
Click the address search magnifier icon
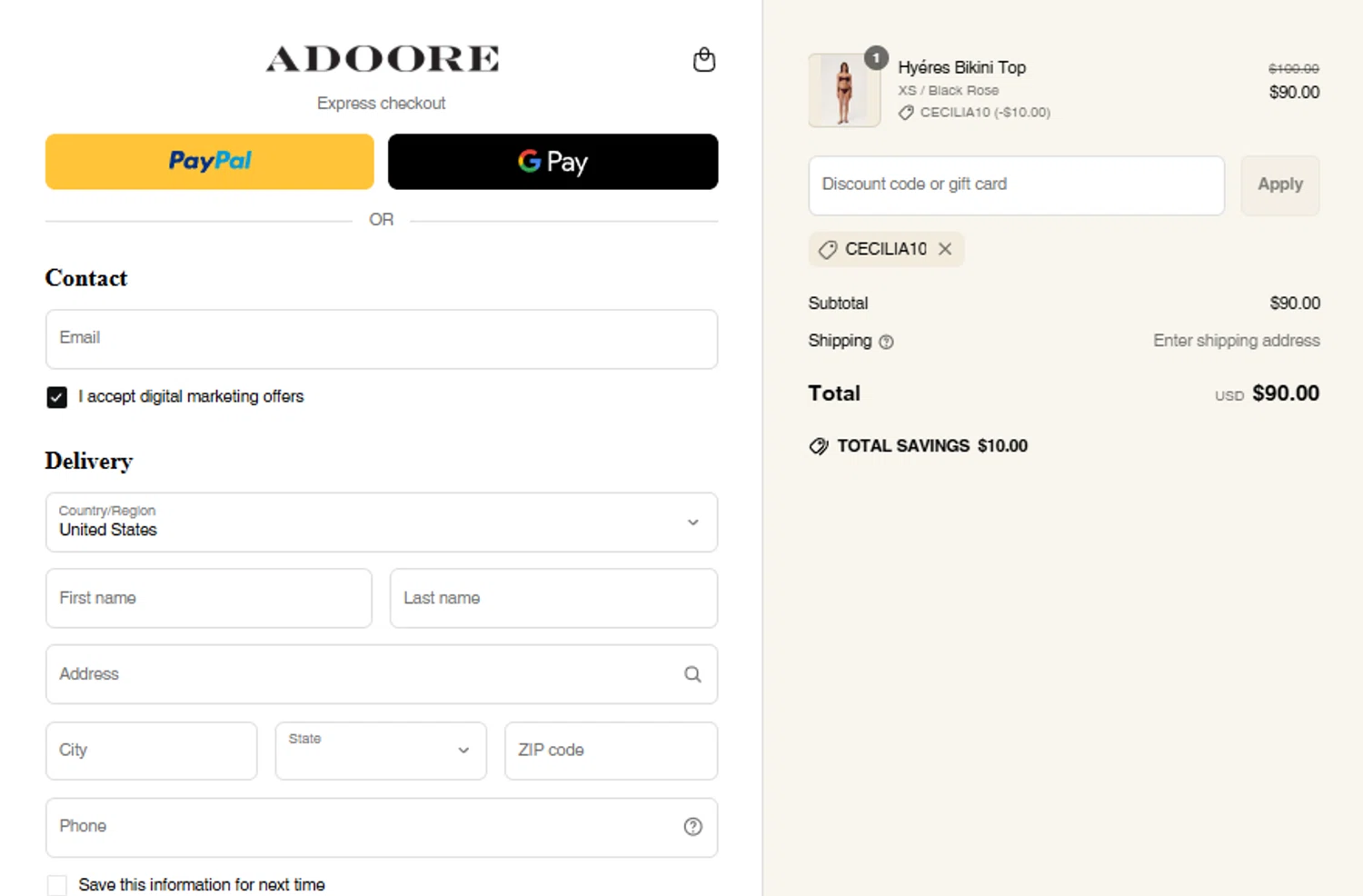692,674
